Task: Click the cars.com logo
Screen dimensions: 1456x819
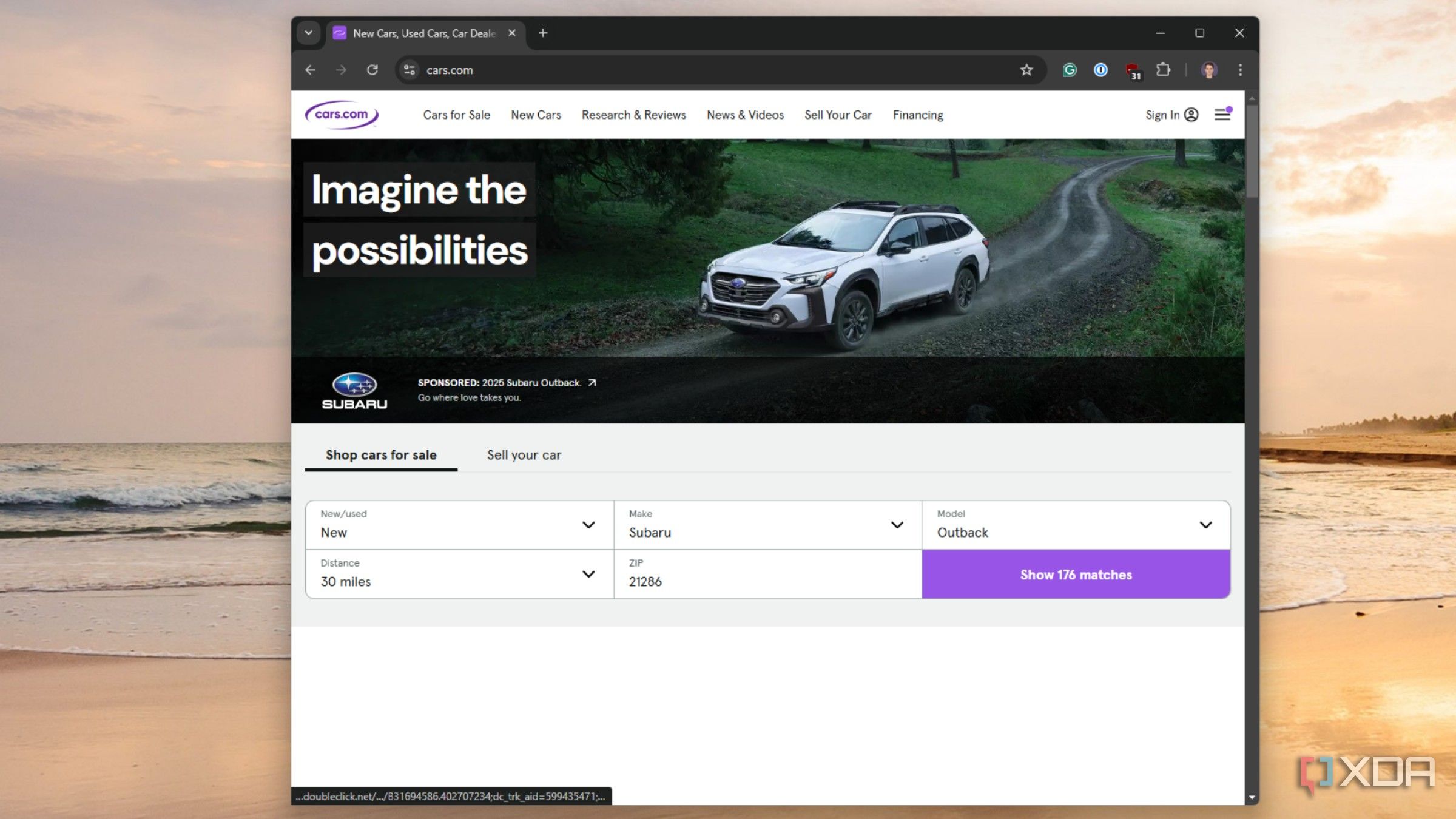Action: click(x=342, y=115)
